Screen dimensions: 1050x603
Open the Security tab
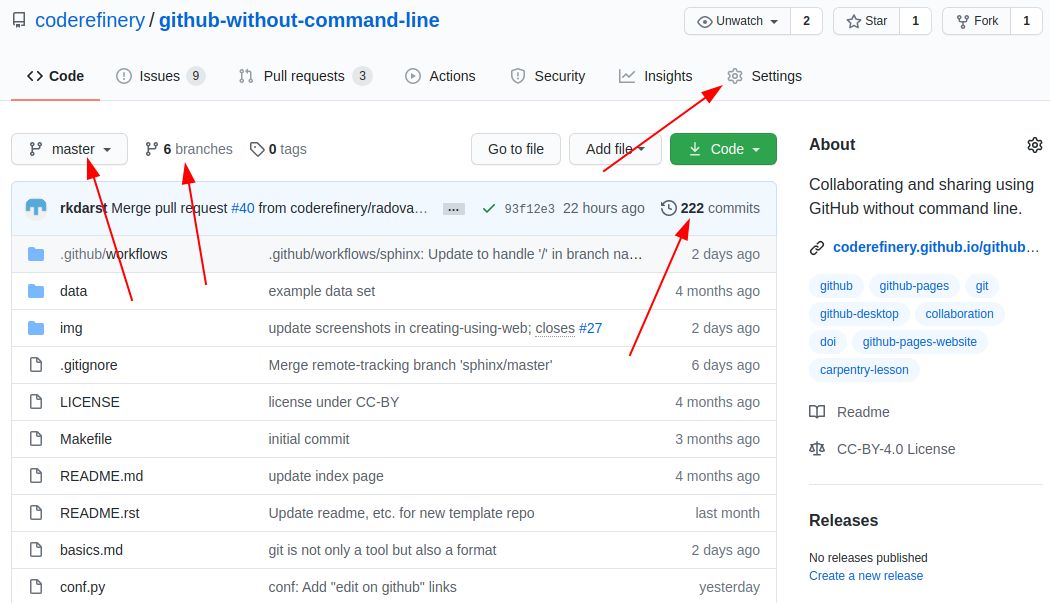point(547,76)
